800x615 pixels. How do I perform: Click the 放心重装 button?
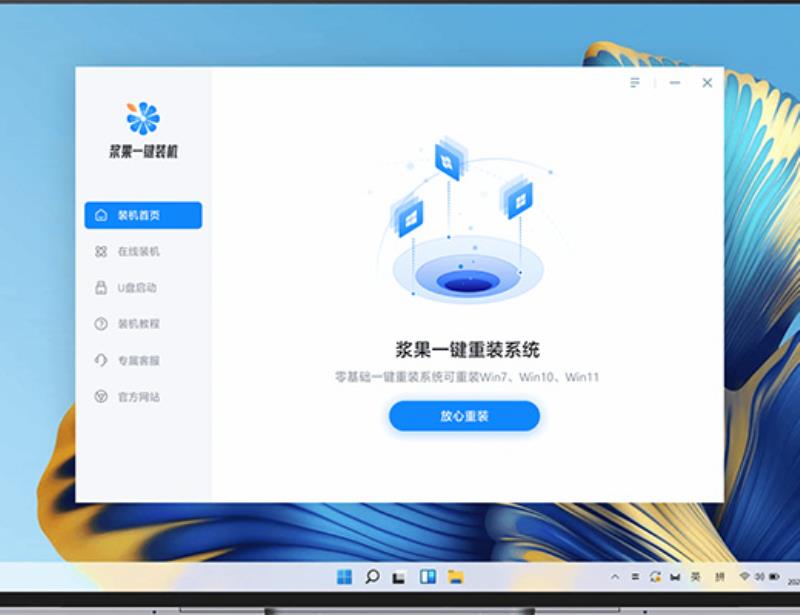click(x=464, y=416)
